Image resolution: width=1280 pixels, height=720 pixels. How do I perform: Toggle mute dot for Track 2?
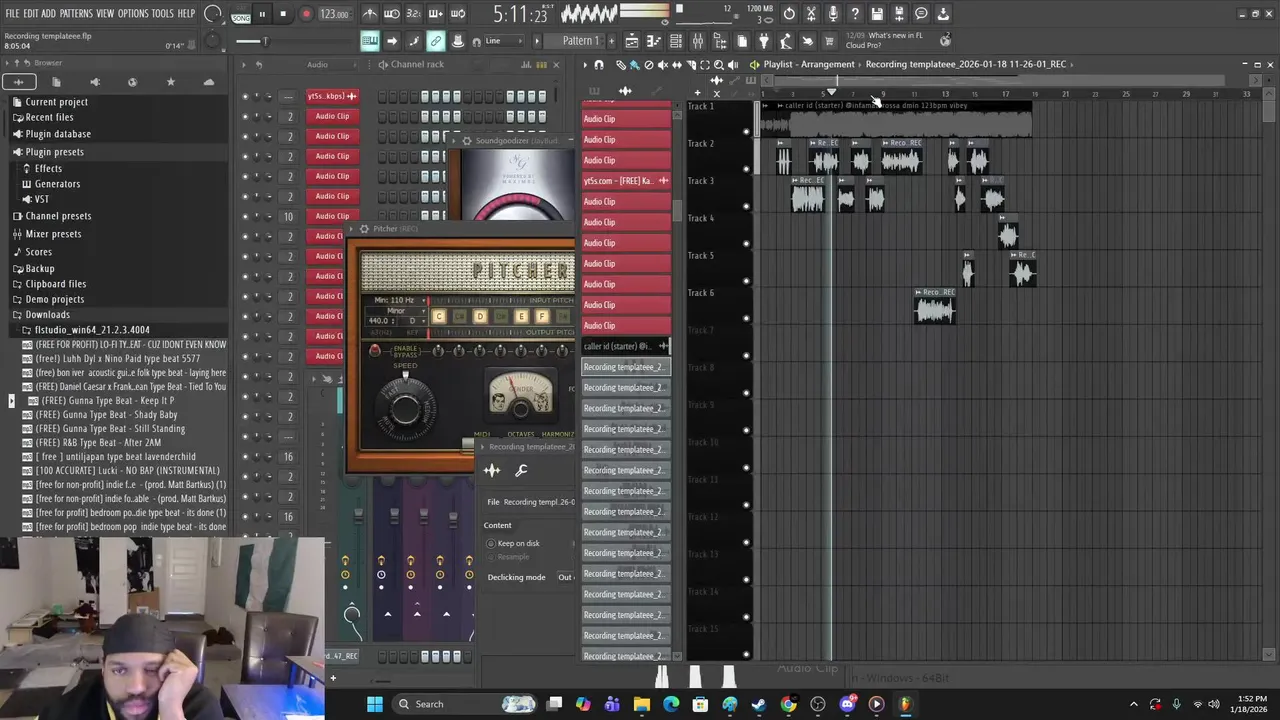click(746, 168)
